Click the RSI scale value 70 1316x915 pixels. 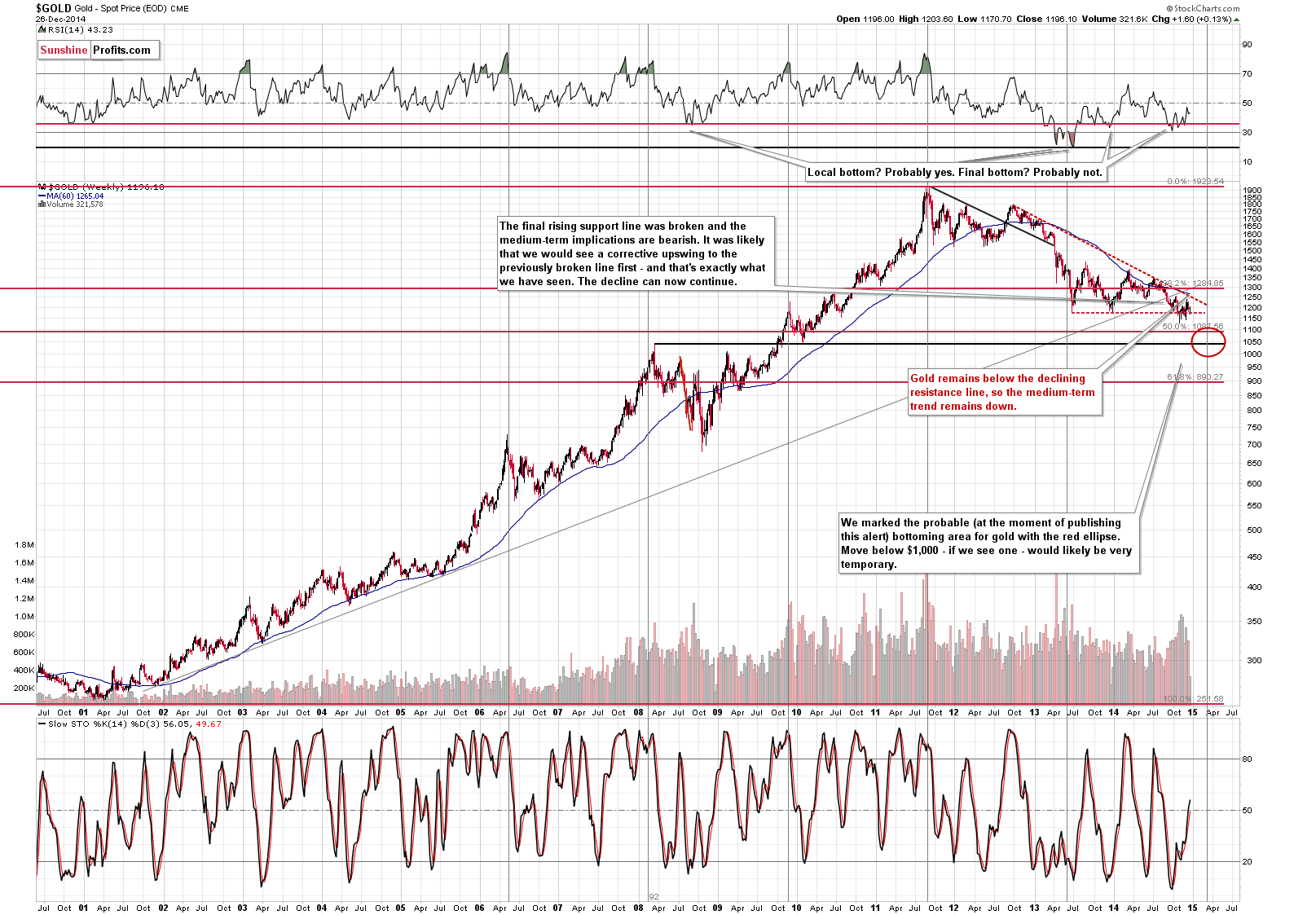(1248, 74)
